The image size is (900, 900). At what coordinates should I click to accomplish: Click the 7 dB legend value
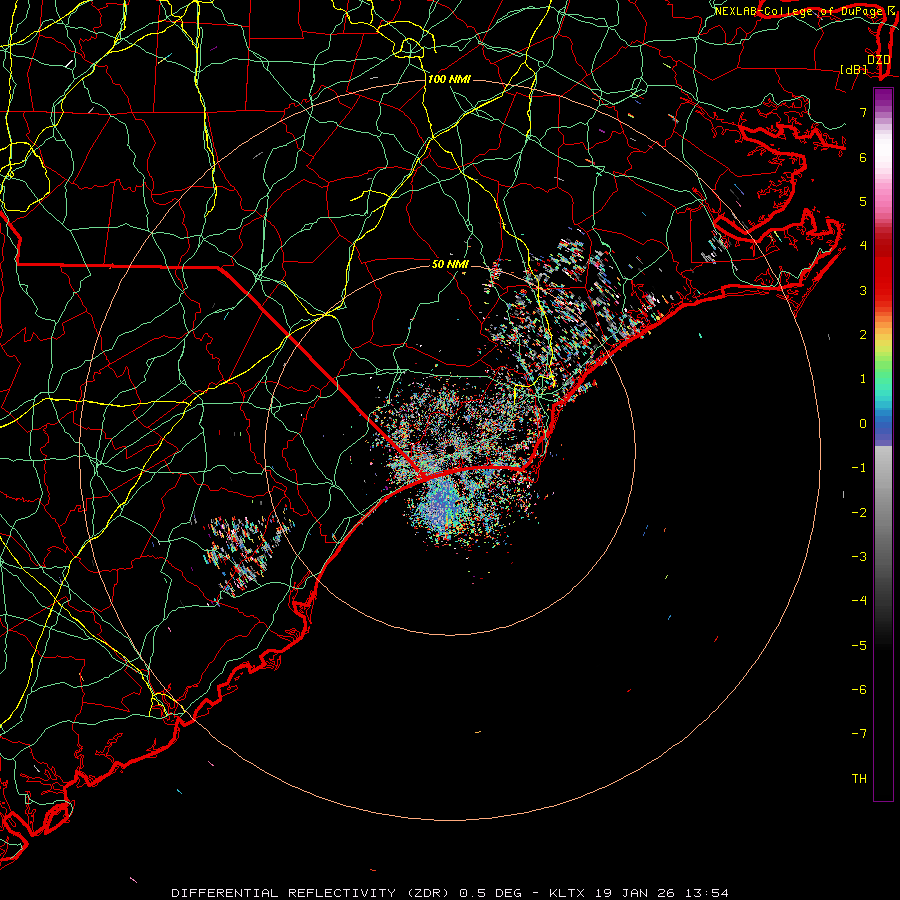coord(863,112)
